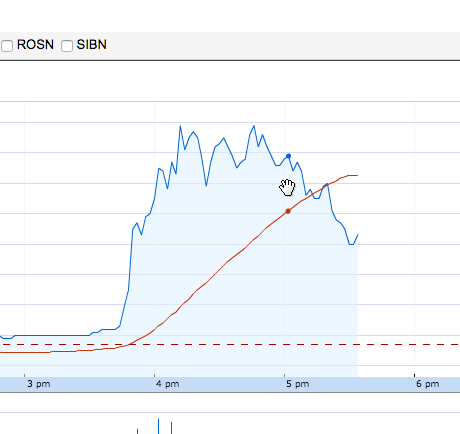The height and width of the screenshot is (434, 460).
Task: Click the blue line's first peak after 4 pm
Action: (180, 126)
